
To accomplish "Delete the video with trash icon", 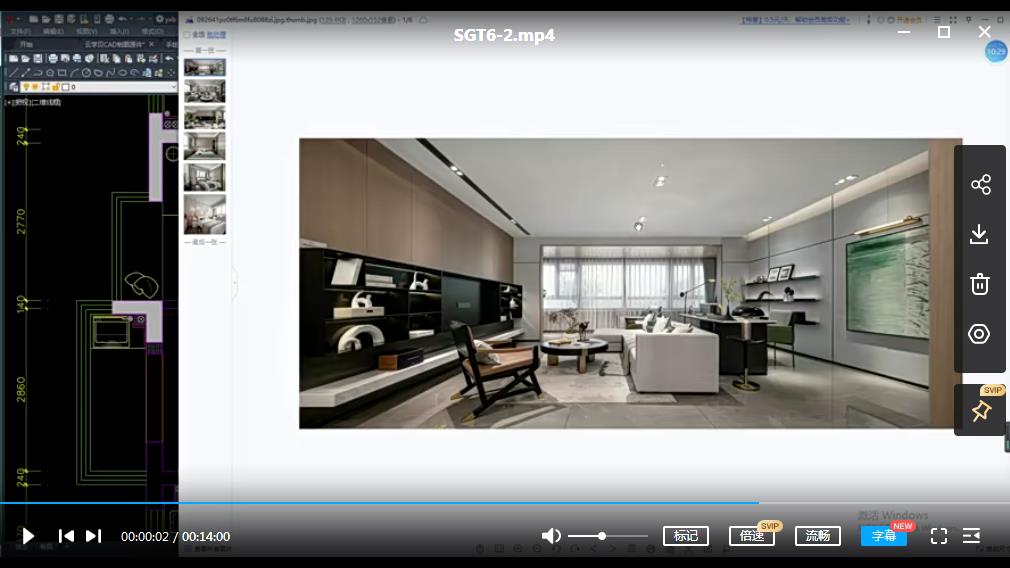I will click(x=980, y=284).
